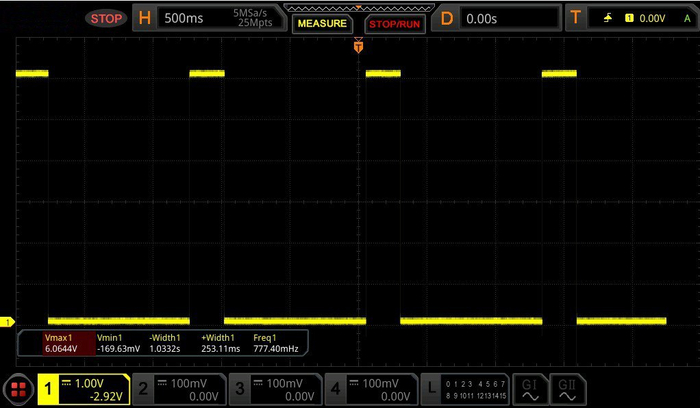Click the orange H horizontal icon
The width and height of the screenshot is (700, 408).
tap(146, 18)
